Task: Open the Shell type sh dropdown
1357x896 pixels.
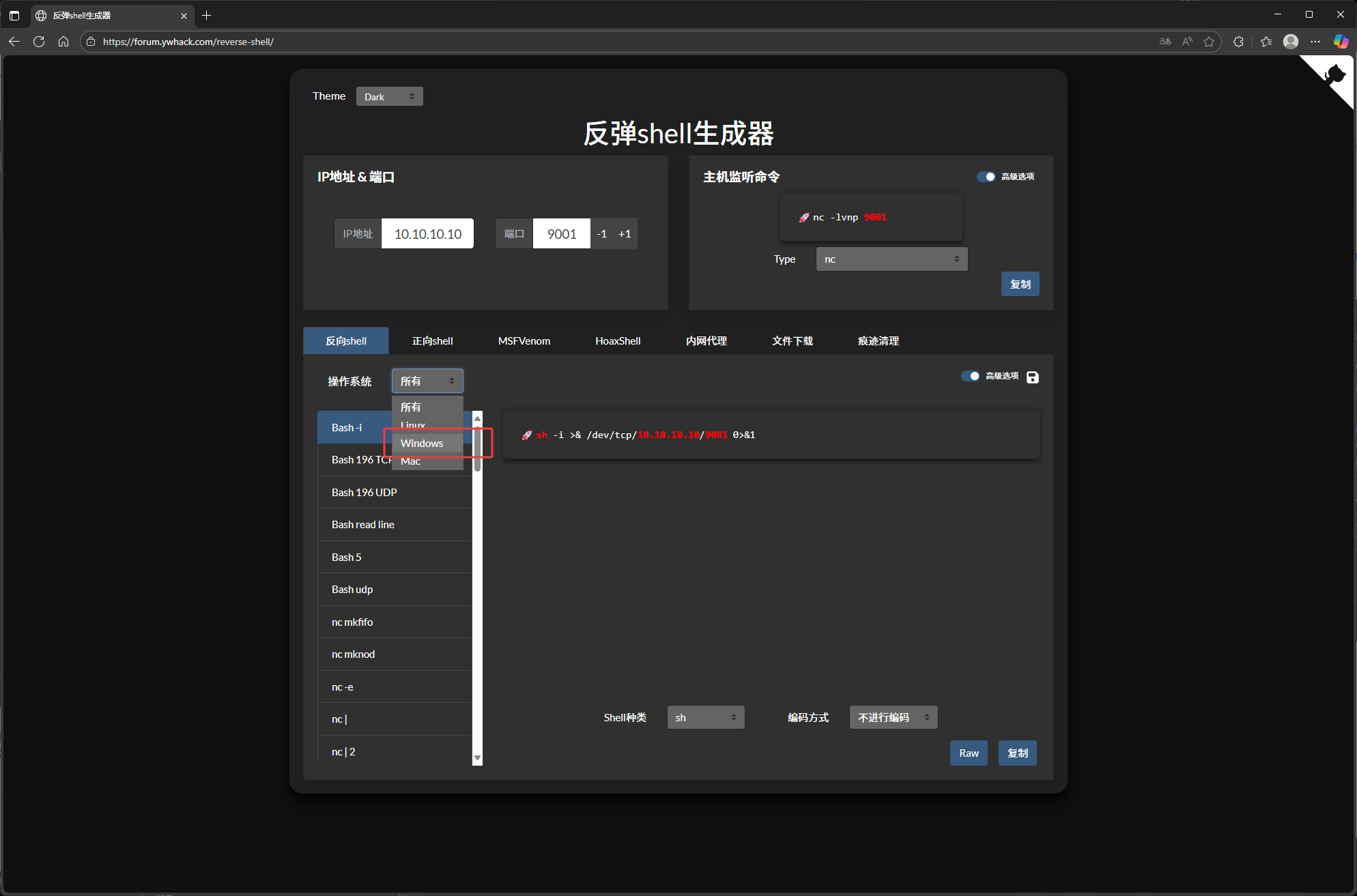Action: coord(705,718)
